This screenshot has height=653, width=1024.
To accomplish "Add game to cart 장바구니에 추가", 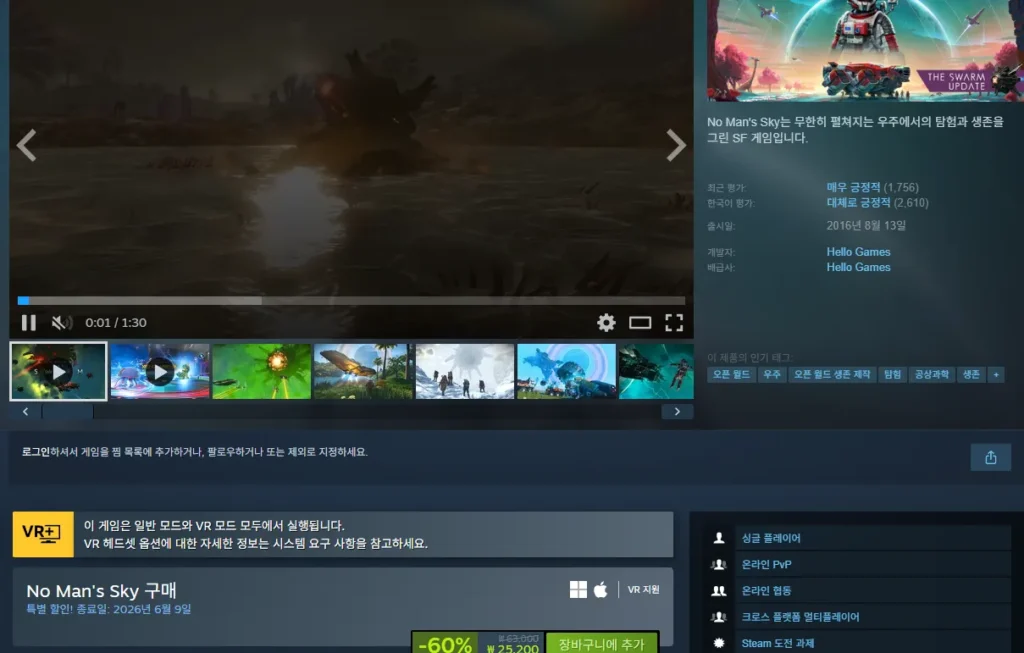I will coord(601,645).
